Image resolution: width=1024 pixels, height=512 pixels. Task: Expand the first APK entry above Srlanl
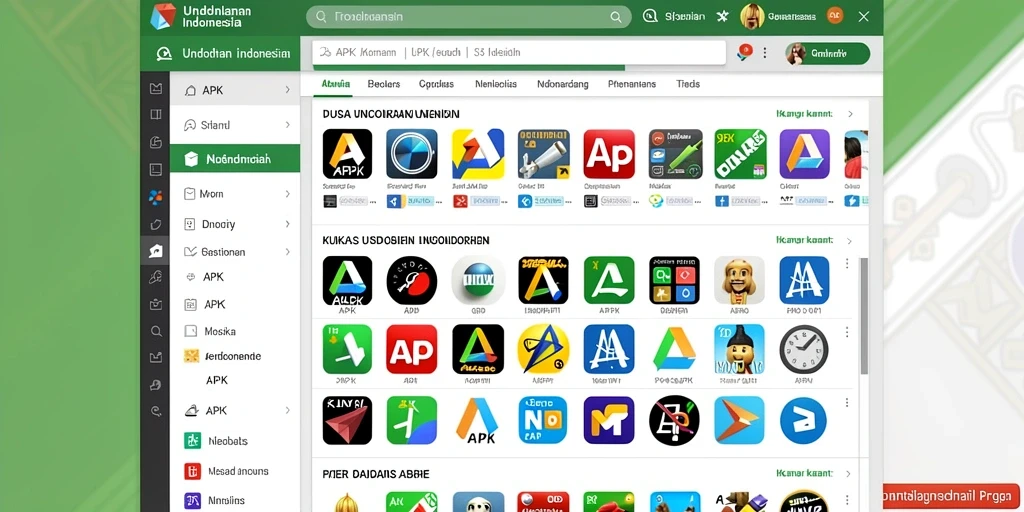[x=287, y=90]
